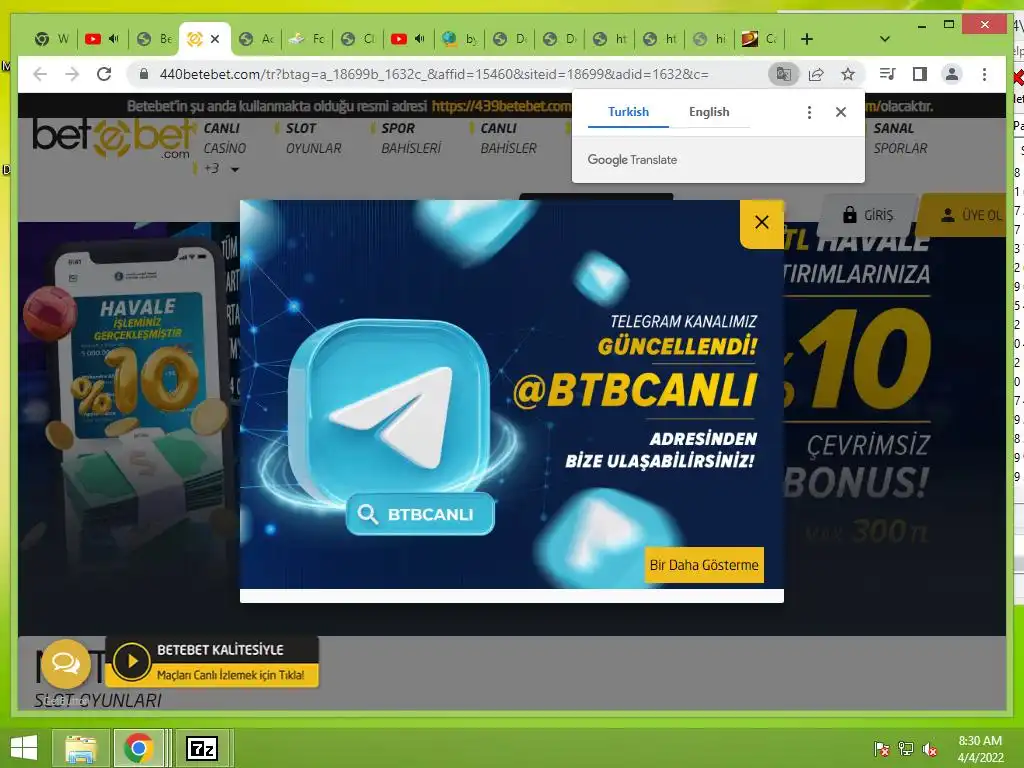Switch to the tab labeled by

click(459, 39)
